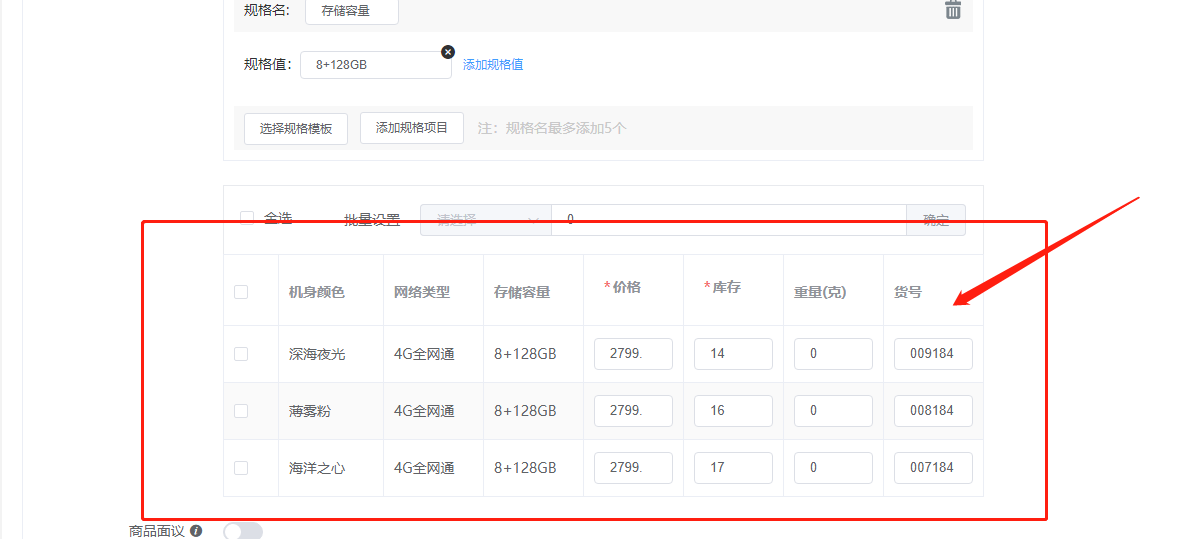Click the 存储容量 column header
The image size is (1188, 539).
522,292
